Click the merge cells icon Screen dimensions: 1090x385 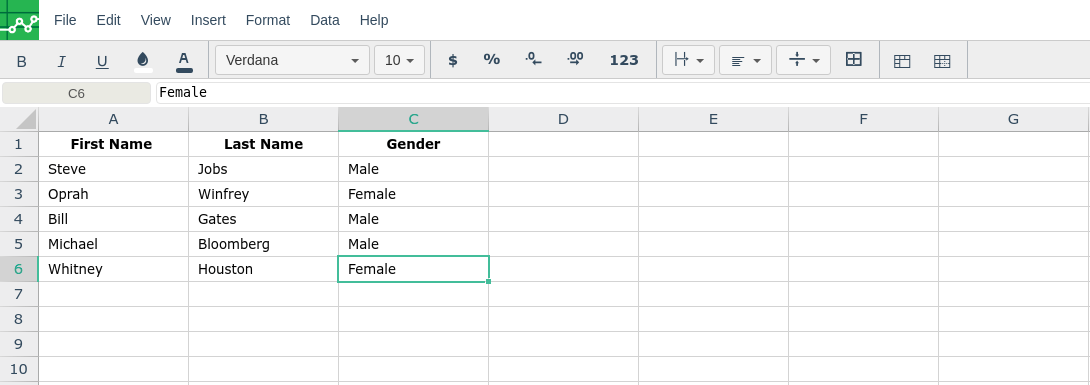point(854,60)
